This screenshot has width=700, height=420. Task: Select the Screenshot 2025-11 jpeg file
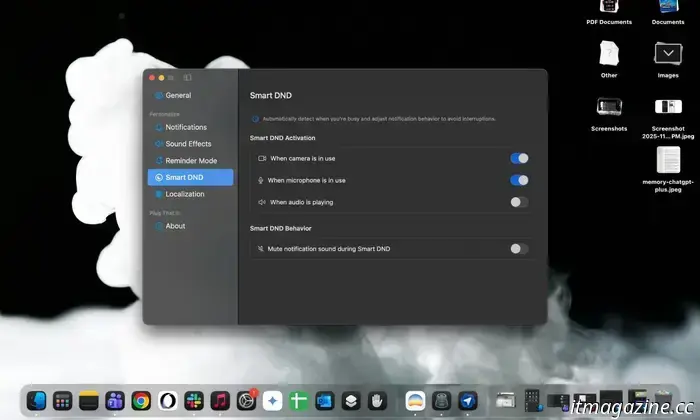pyautogui.click(x=668, y=107)
